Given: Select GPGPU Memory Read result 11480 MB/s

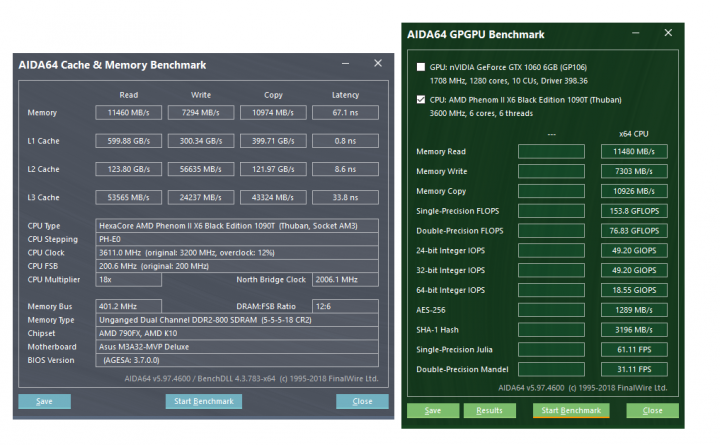Looking at the screenshot, I should 634,152.
